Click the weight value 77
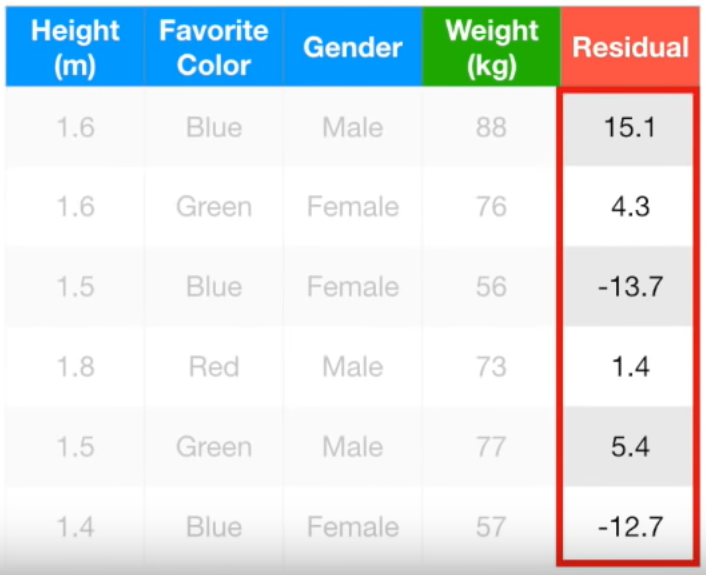706x575 pixels. click(491, 446)
